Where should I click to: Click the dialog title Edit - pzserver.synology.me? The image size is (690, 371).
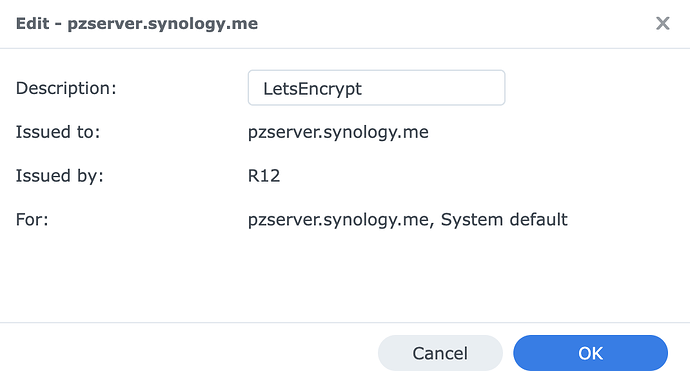[137, 23]
